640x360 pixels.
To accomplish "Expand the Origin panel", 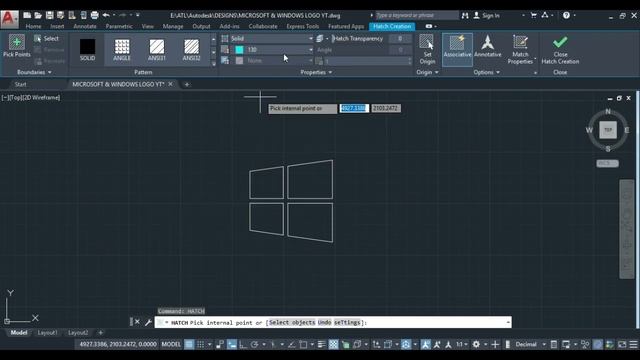I will coord(427,72).
